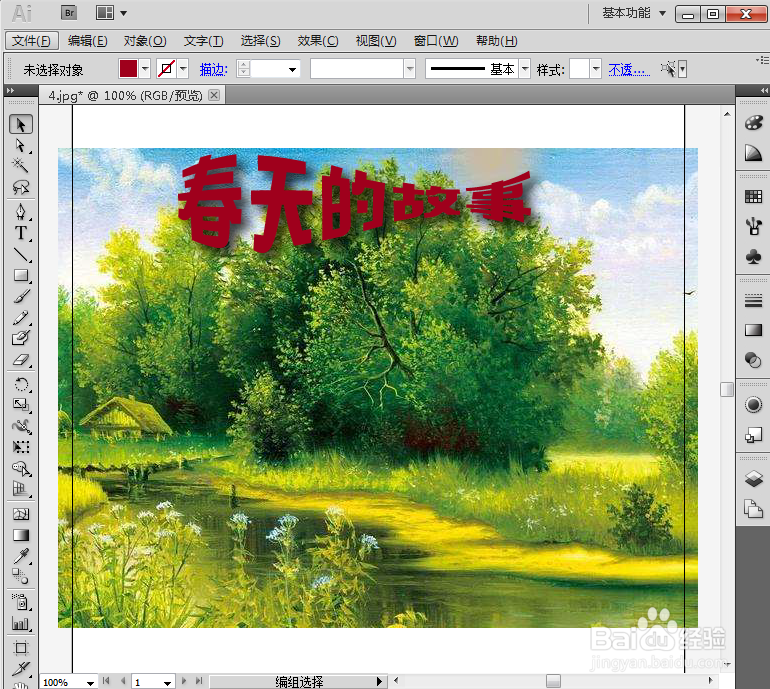The width and height of the screenshot is (770, 689).
Task: Pick the Perspective Grid tool
Action: click(21, 489)
